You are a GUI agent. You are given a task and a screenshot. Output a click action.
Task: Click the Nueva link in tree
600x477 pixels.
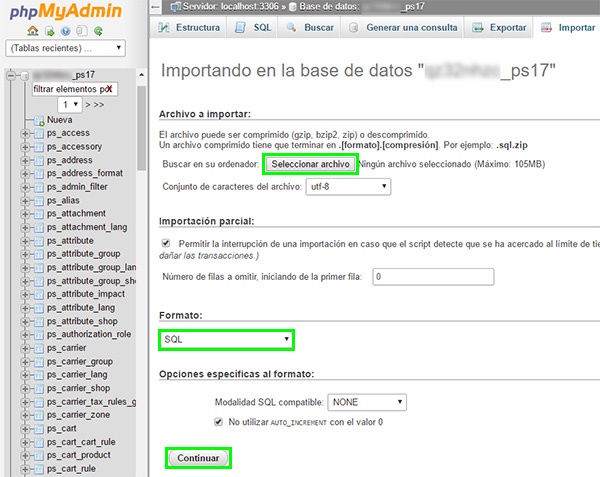(59, 120)
